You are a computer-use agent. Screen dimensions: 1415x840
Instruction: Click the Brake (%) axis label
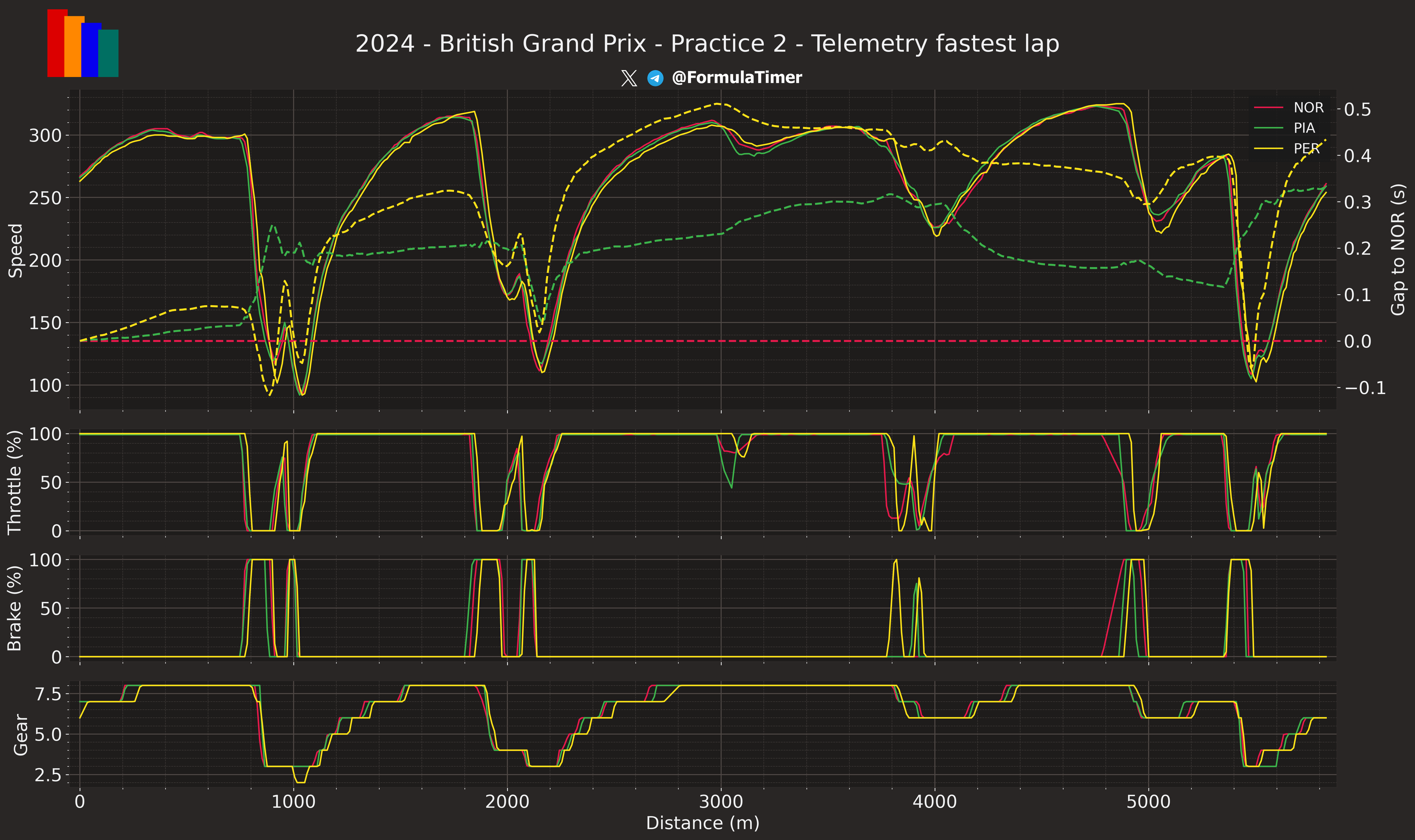coord(14,608)
